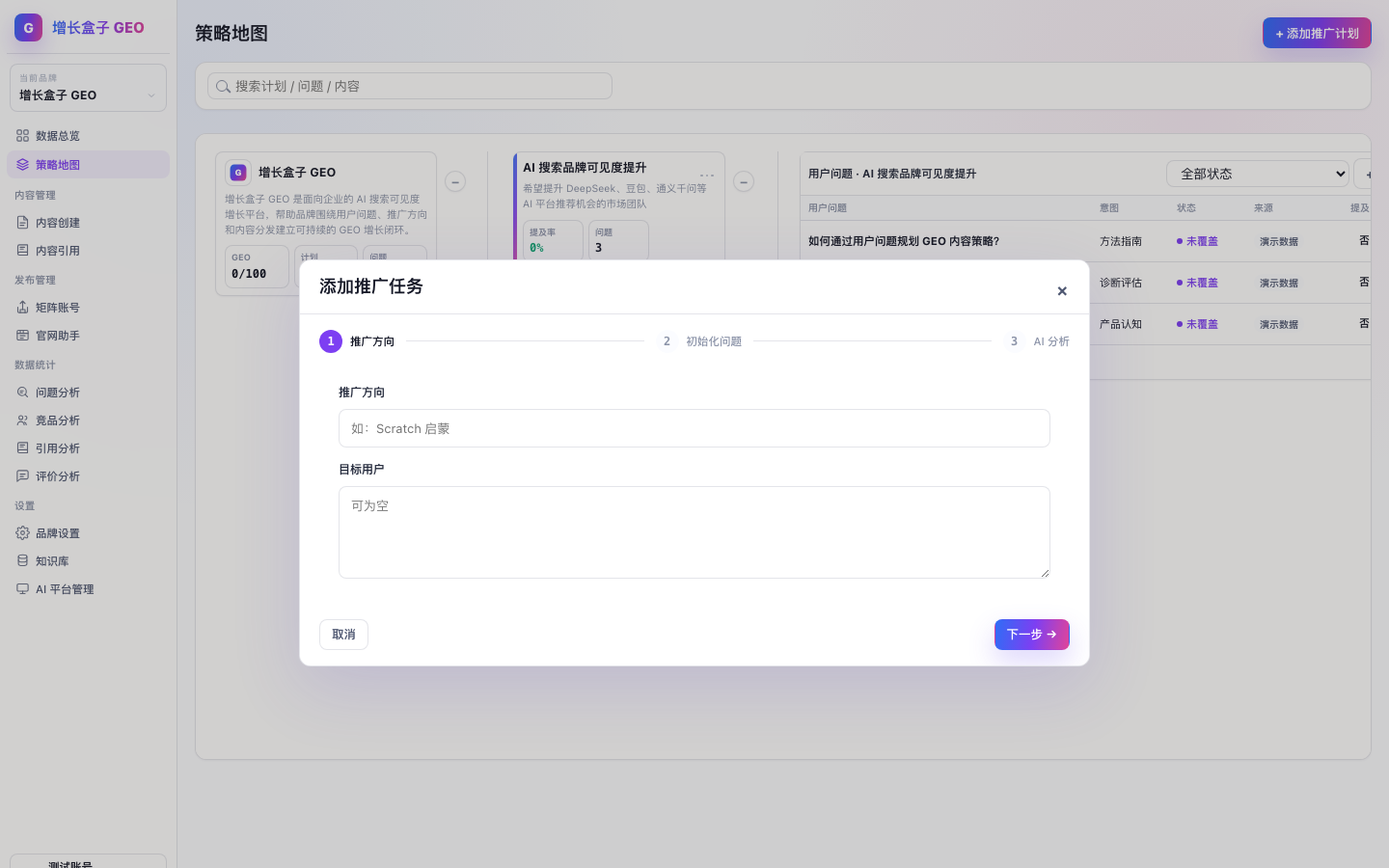The width and height of the screenshot is (1389, 868).
Task: Collapse the 增长盒子 GEO brand node
Action: coord(455,181)
